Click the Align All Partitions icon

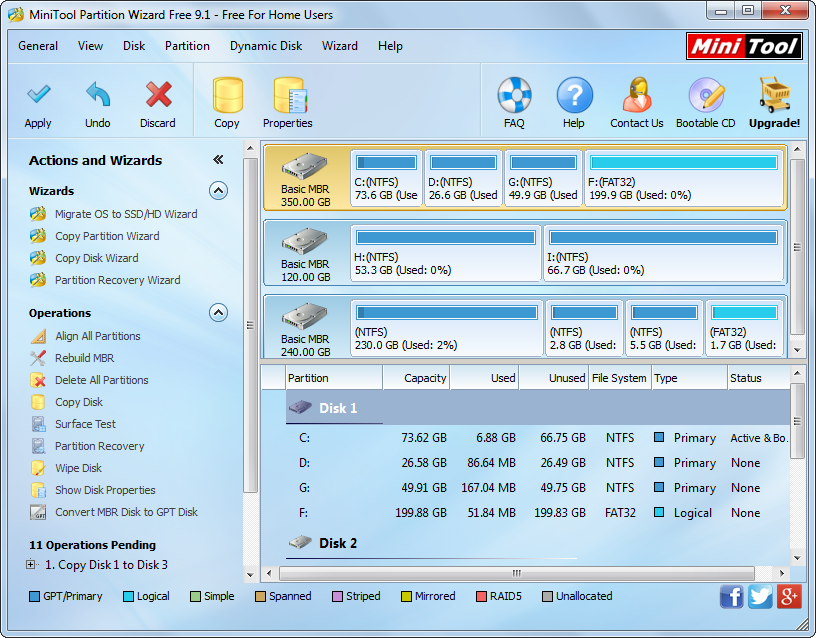coord(38,336)
